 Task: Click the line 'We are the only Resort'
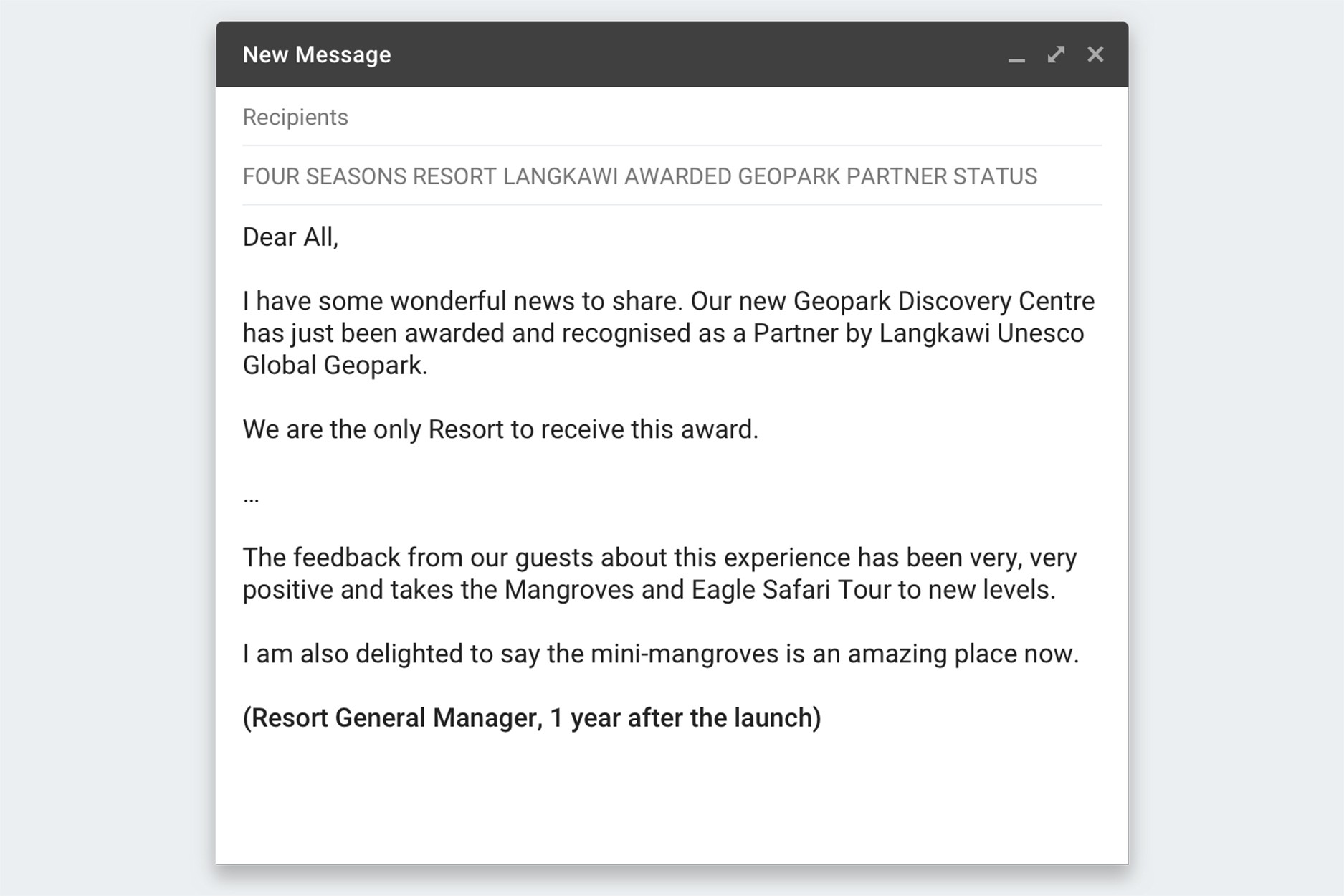[500, 429]
